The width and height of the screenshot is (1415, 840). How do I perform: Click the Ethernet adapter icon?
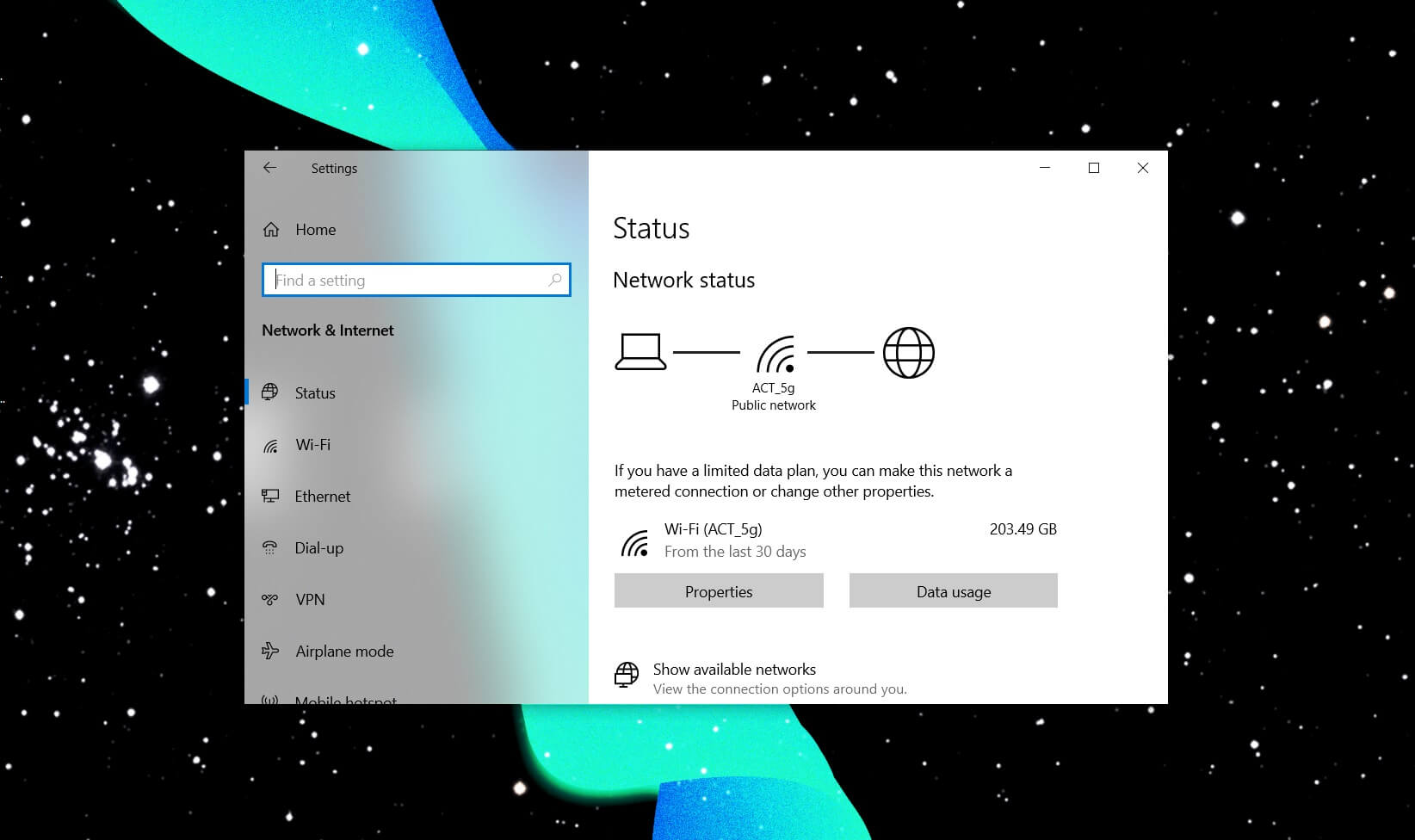pos(270,496)
